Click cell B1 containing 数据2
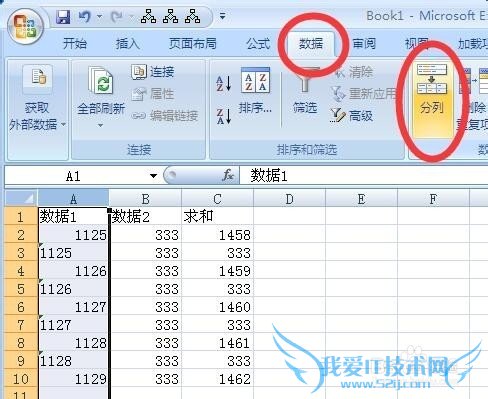Image resolution: width=488 pixels, height=399 pixels. tap(146, 217)
